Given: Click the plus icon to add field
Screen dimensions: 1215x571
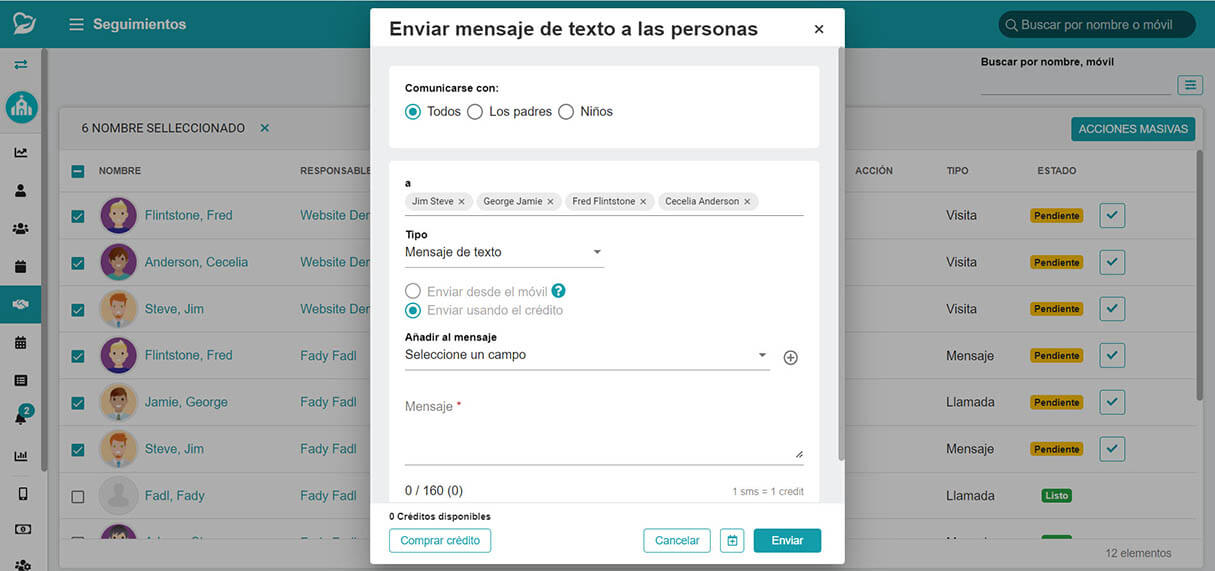Looking at the screenshot, I should 790,357.
